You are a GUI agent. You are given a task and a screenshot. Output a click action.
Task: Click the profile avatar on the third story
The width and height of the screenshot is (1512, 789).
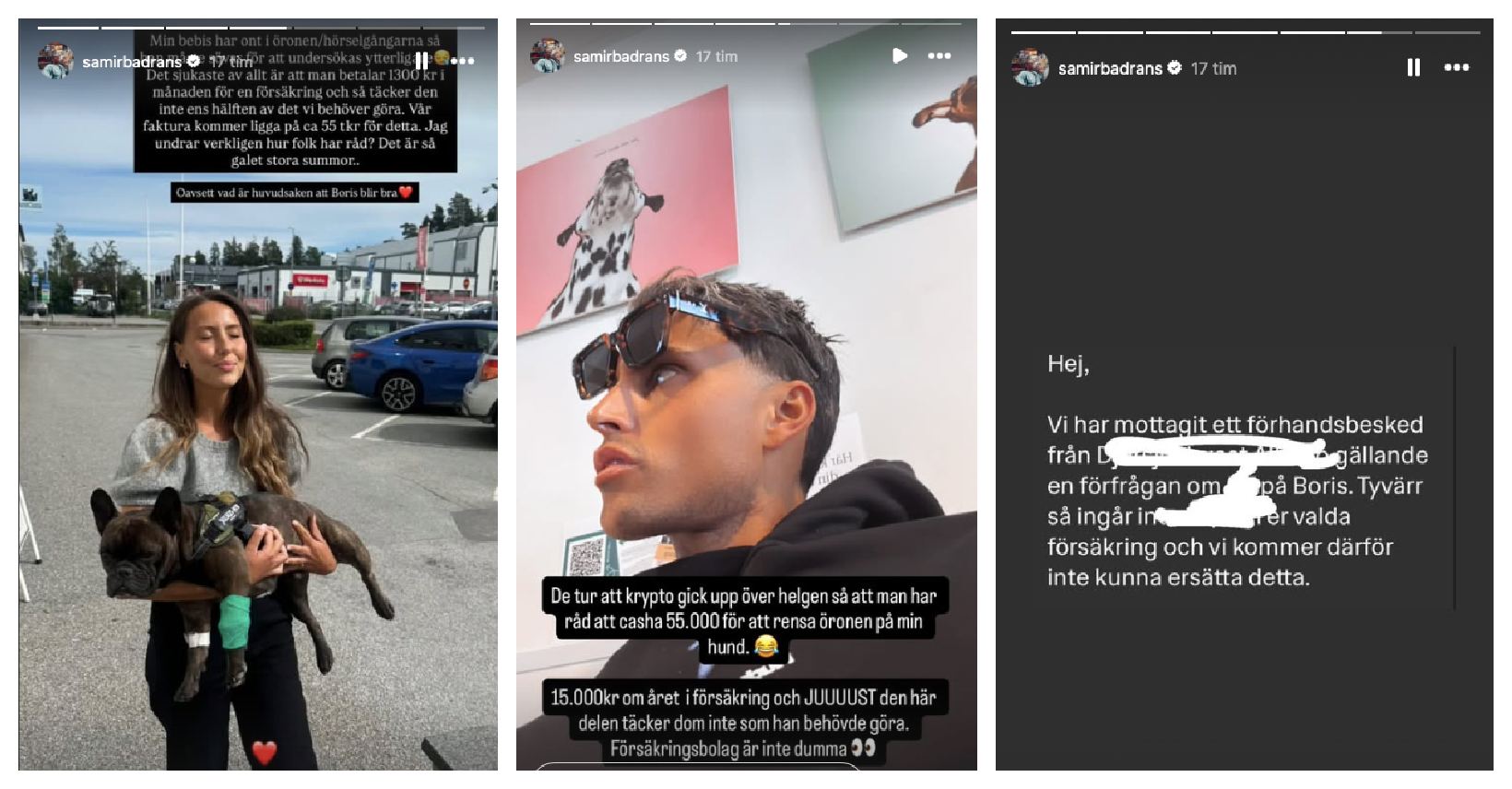point(1030,67)
